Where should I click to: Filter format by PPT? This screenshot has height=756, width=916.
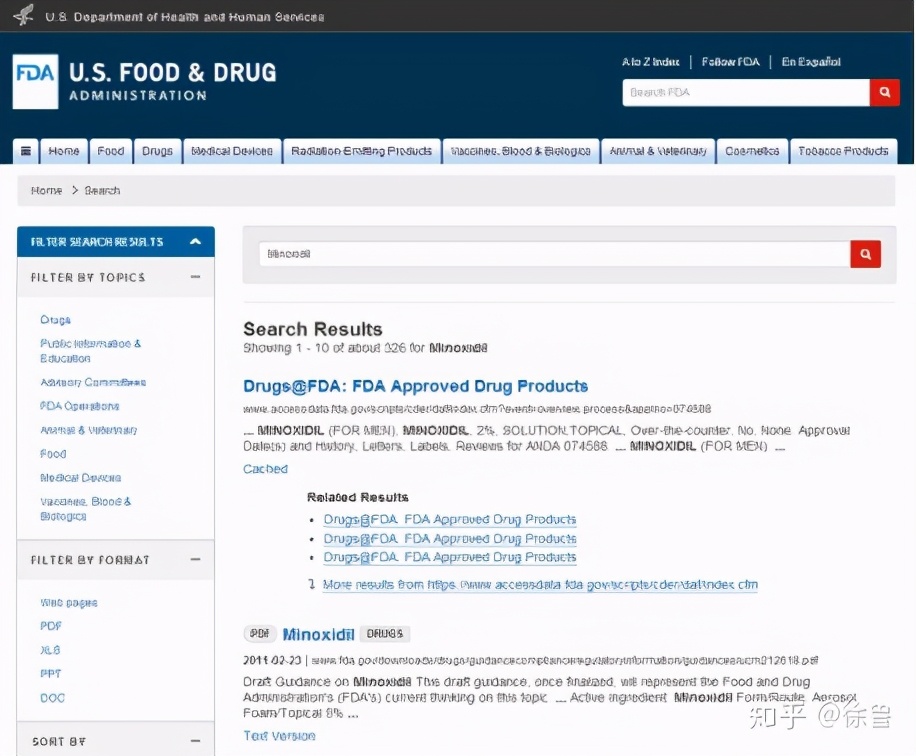click(51, 674)
